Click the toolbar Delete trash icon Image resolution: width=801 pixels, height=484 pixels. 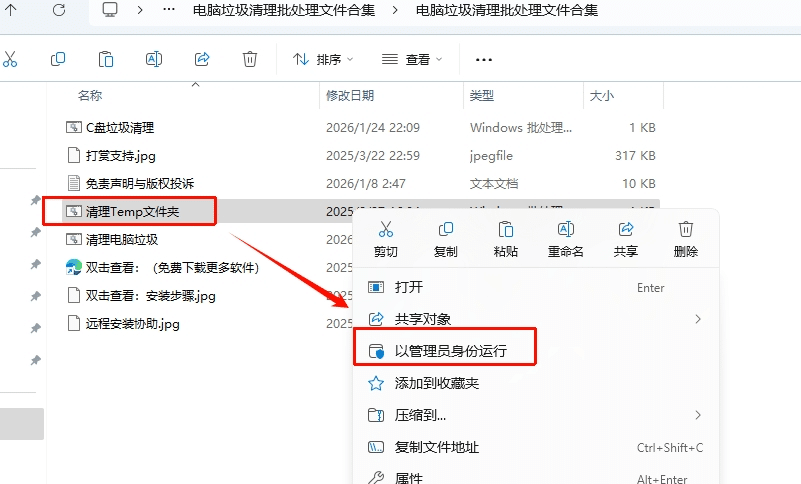[249, 59]
